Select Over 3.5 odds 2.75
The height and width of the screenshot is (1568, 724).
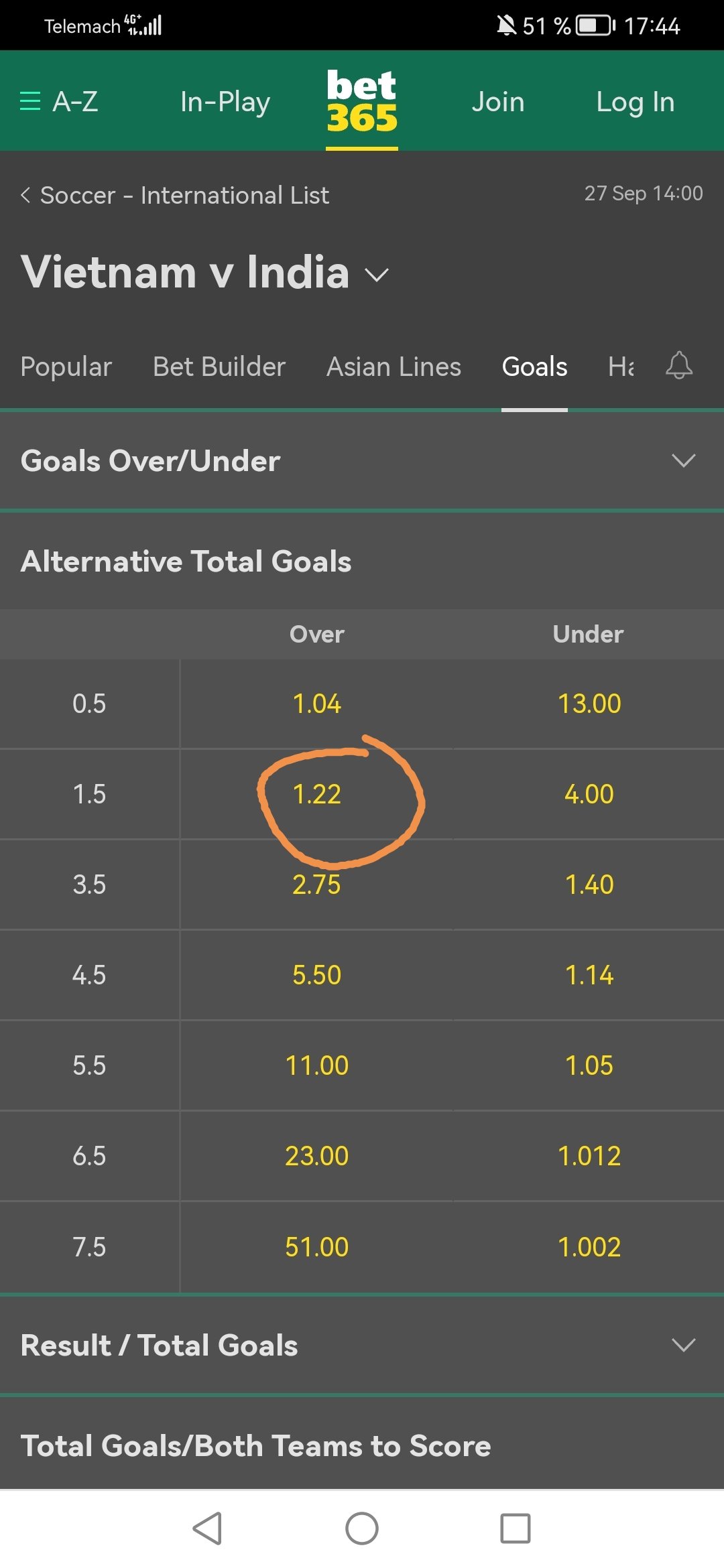click(x=317, y=885)
